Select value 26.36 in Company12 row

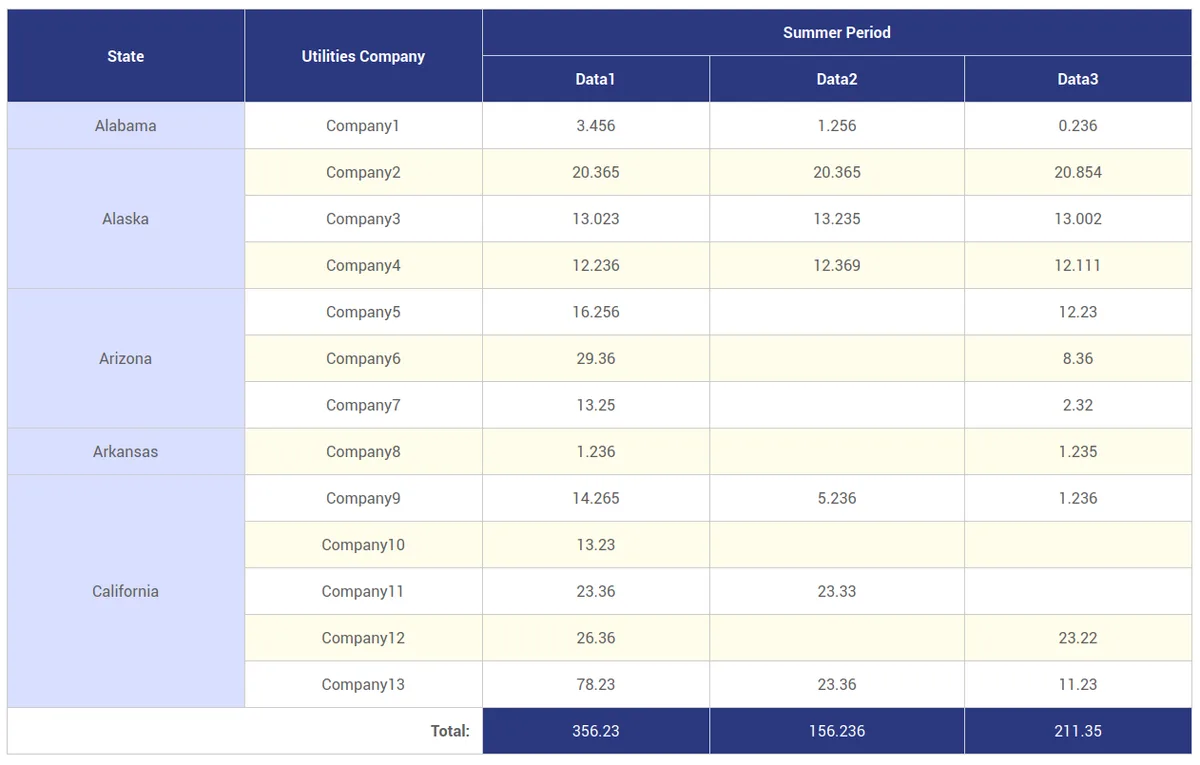[596, 638]
